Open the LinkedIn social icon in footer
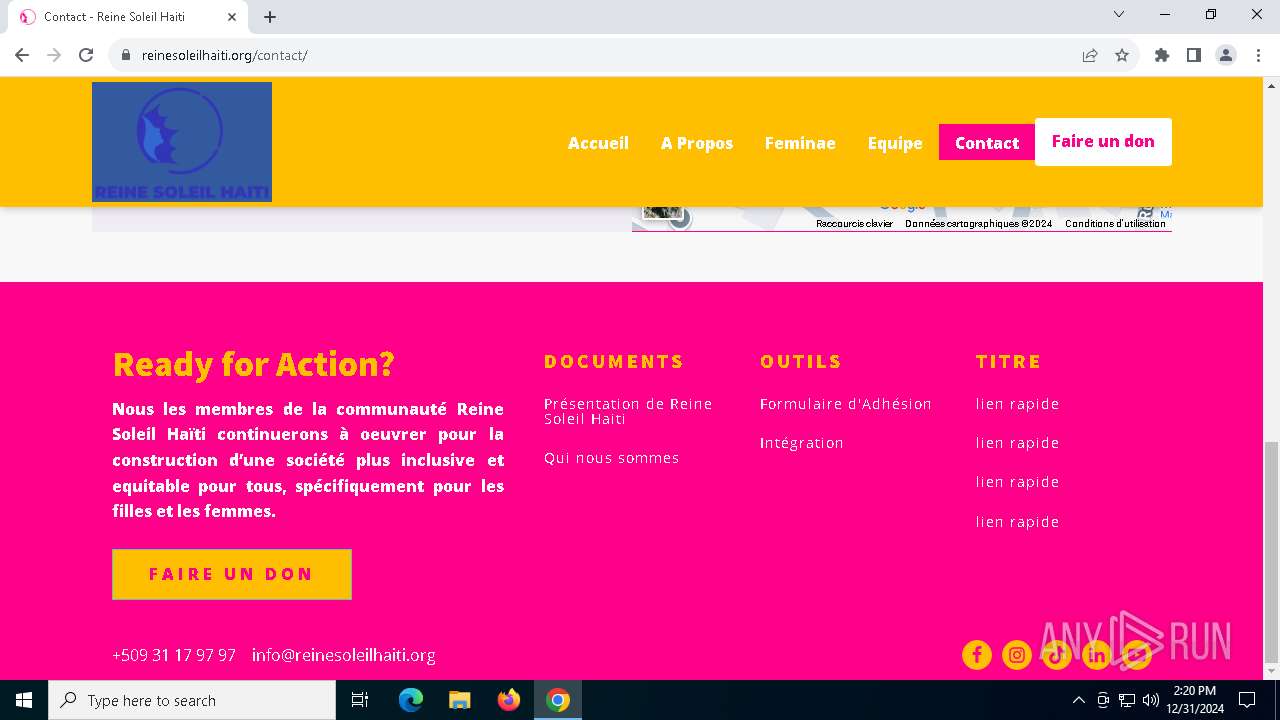 click(1097, 655)
